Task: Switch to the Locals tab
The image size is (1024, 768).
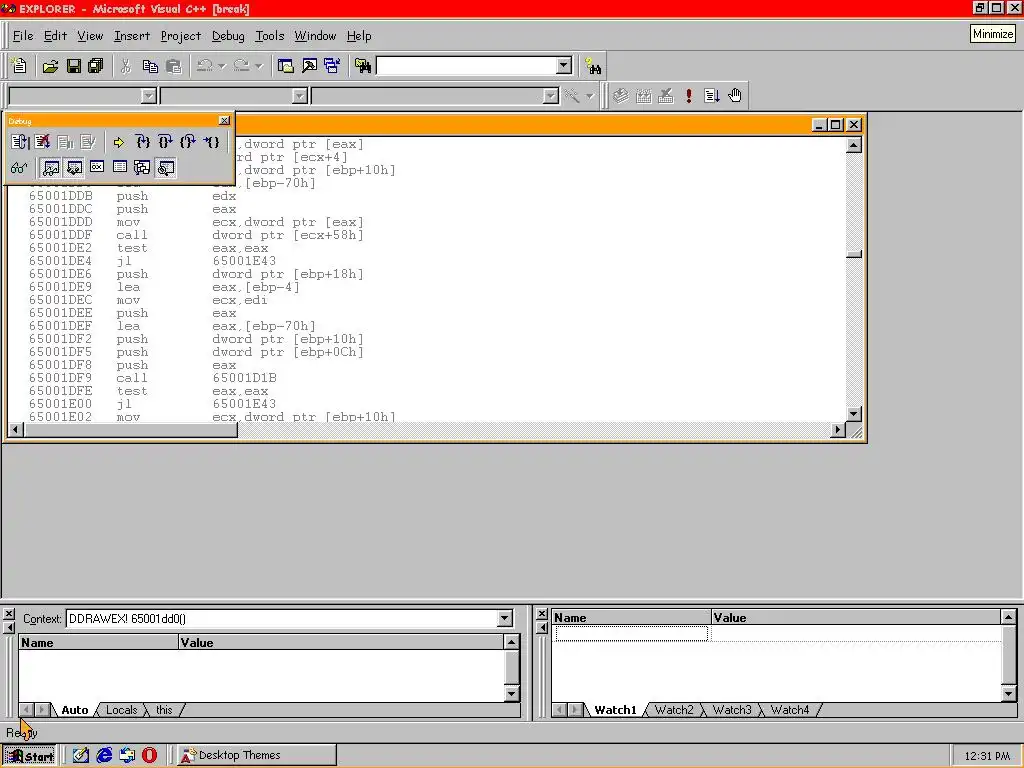Action: click(121, 710)
